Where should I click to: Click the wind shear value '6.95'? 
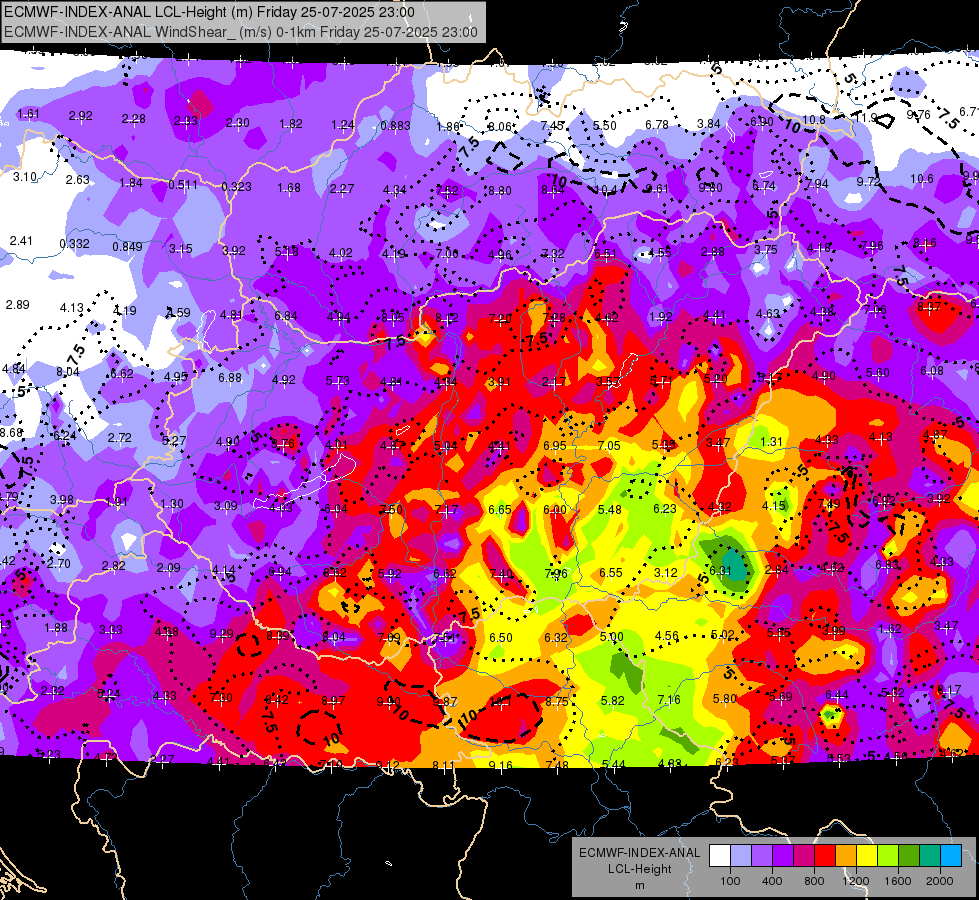coord(554,445)
